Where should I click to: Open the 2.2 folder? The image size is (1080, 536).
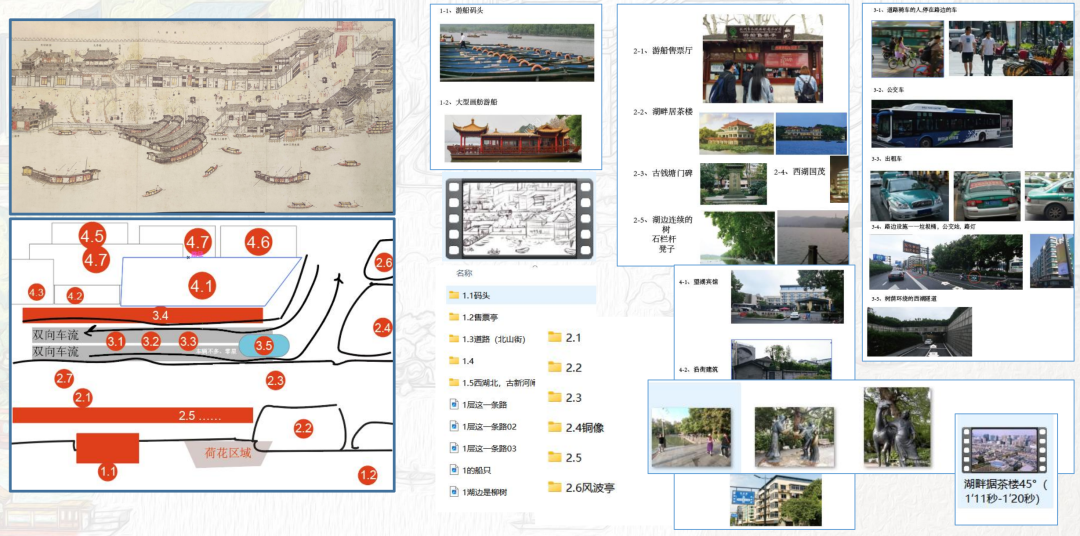pyautogui.click(x=566, y=368)
